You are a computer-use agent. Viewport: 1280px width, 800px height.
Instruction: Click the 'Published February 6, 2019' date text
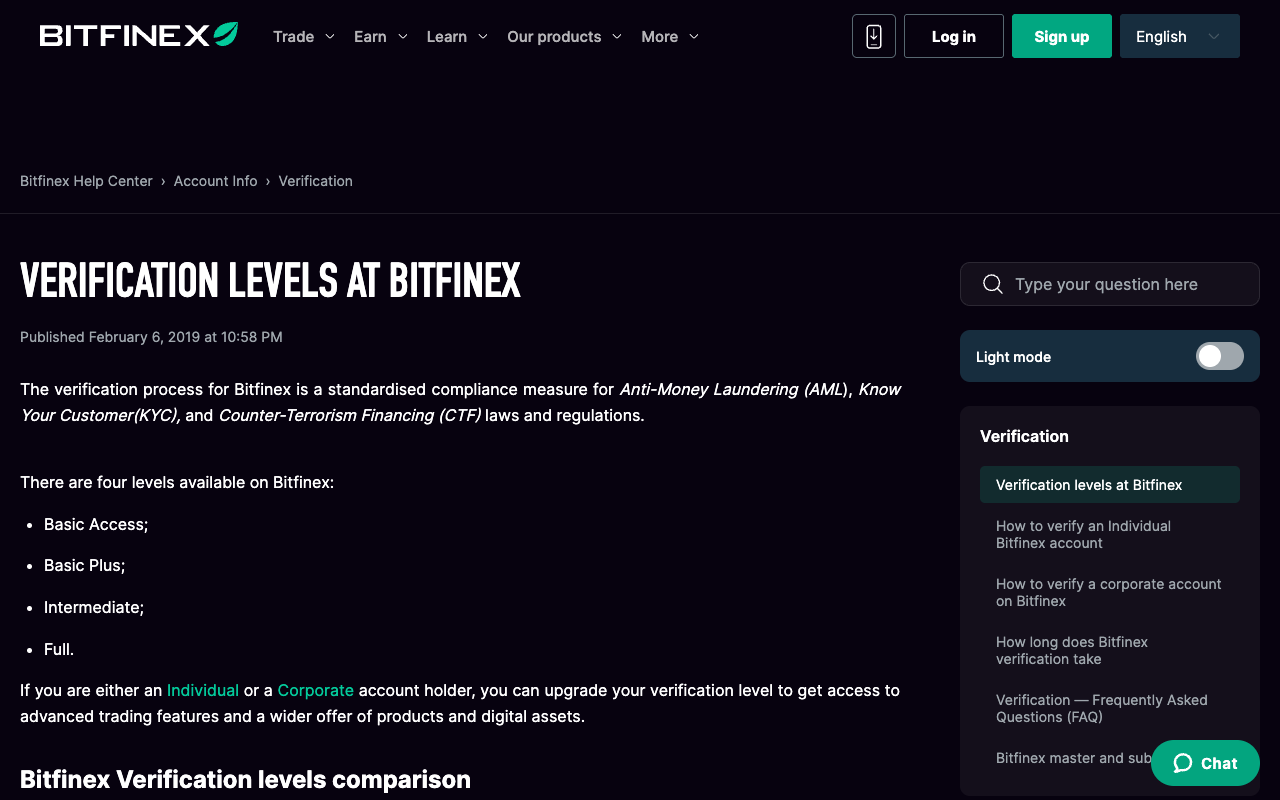(x=151, y=337)
